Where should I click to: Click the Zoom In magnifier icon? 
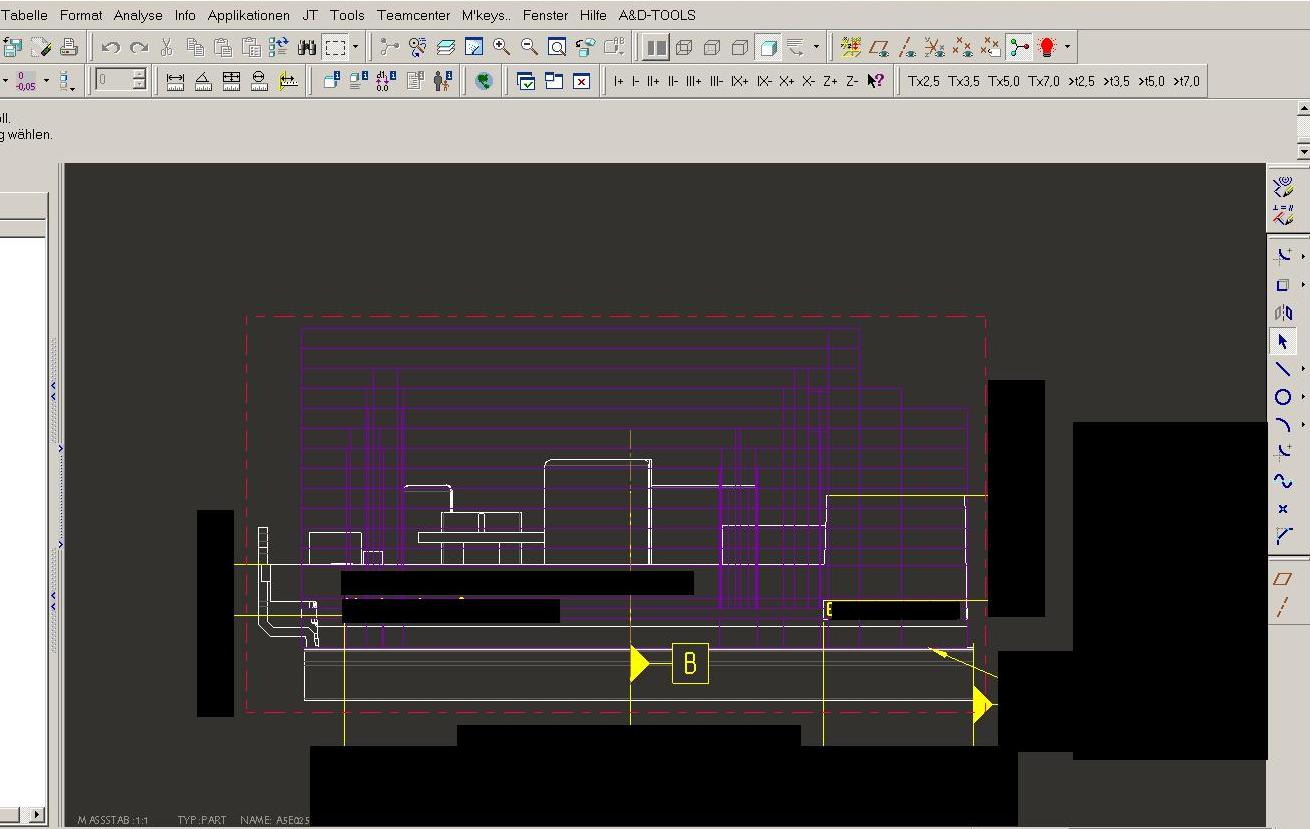pyautogui.click(x=501, y=47)
